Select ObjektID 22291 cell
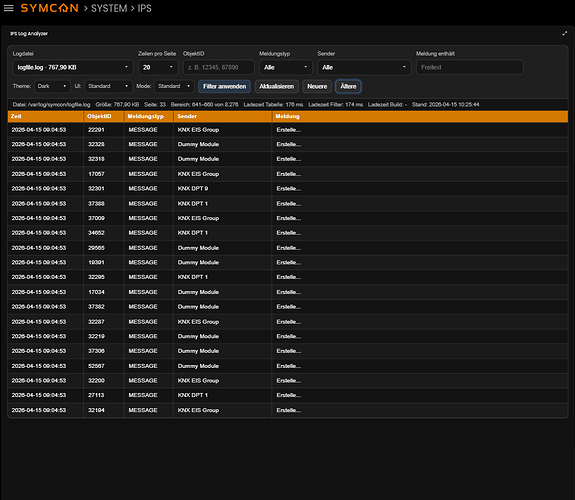 pos(104,130)
